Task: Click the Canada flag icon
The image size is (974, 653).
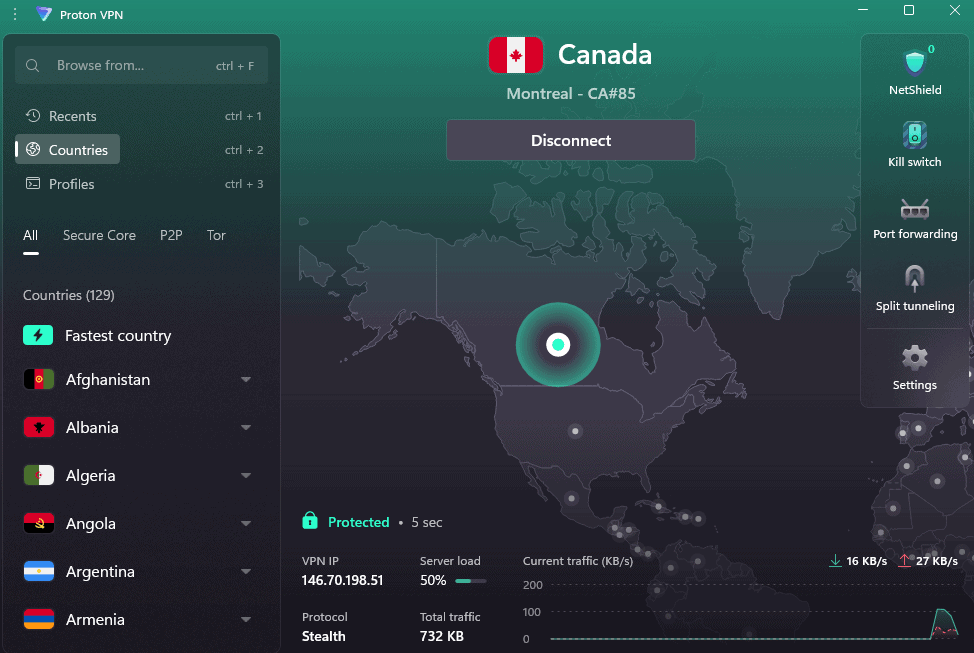Action: (515, 55)
